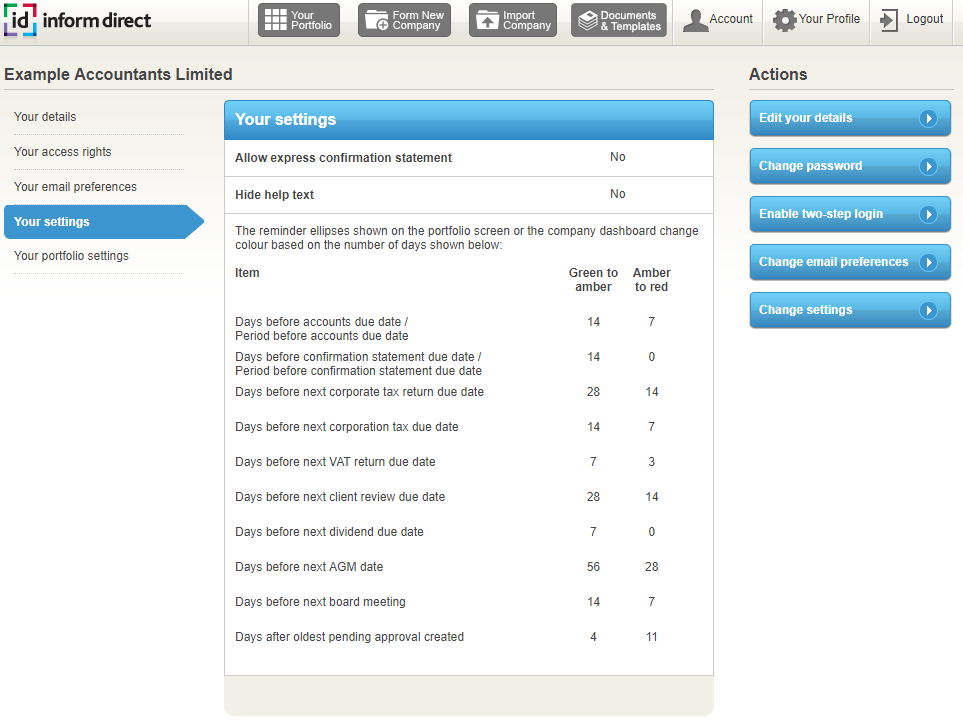Click the Import Company upload icon
963x725 pixels.
(487, 20)
